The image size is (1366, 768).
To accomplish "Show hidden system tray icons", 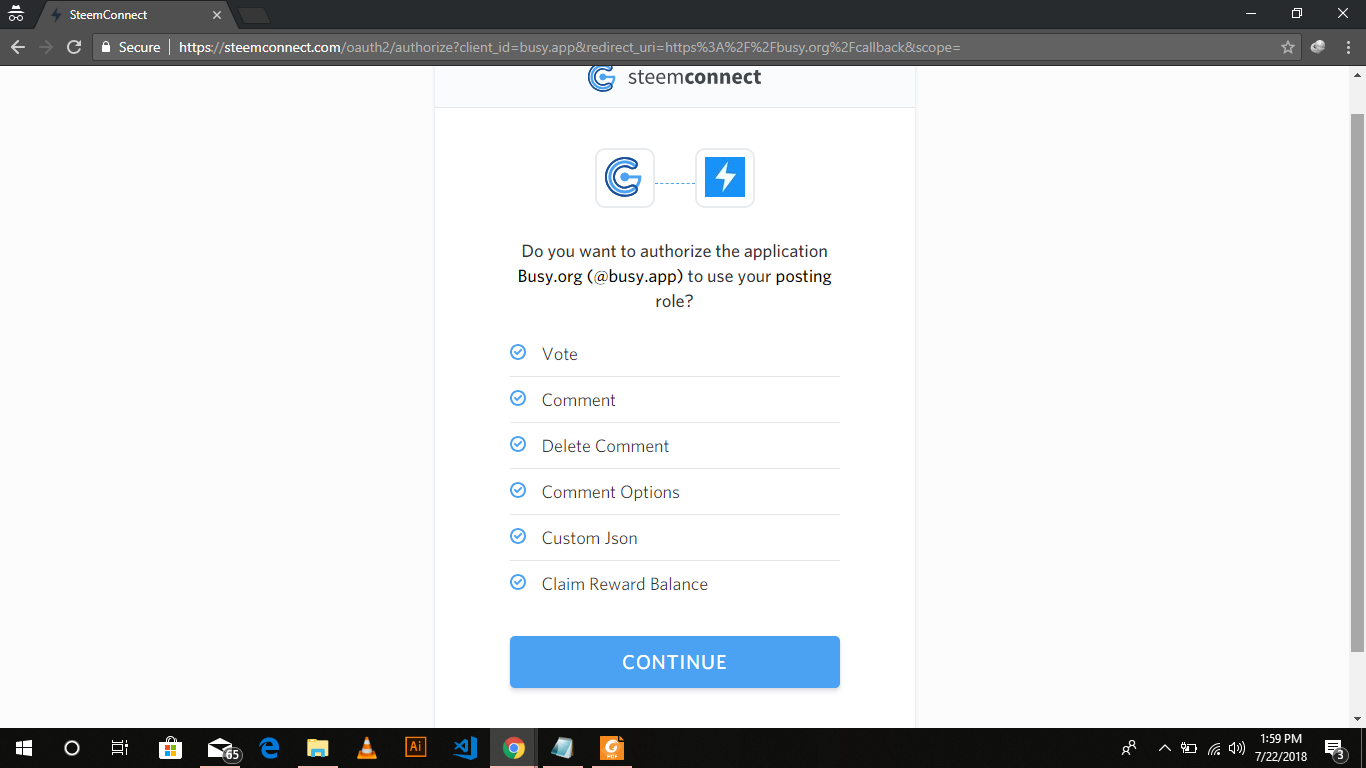I will (x=1164, y=748).
